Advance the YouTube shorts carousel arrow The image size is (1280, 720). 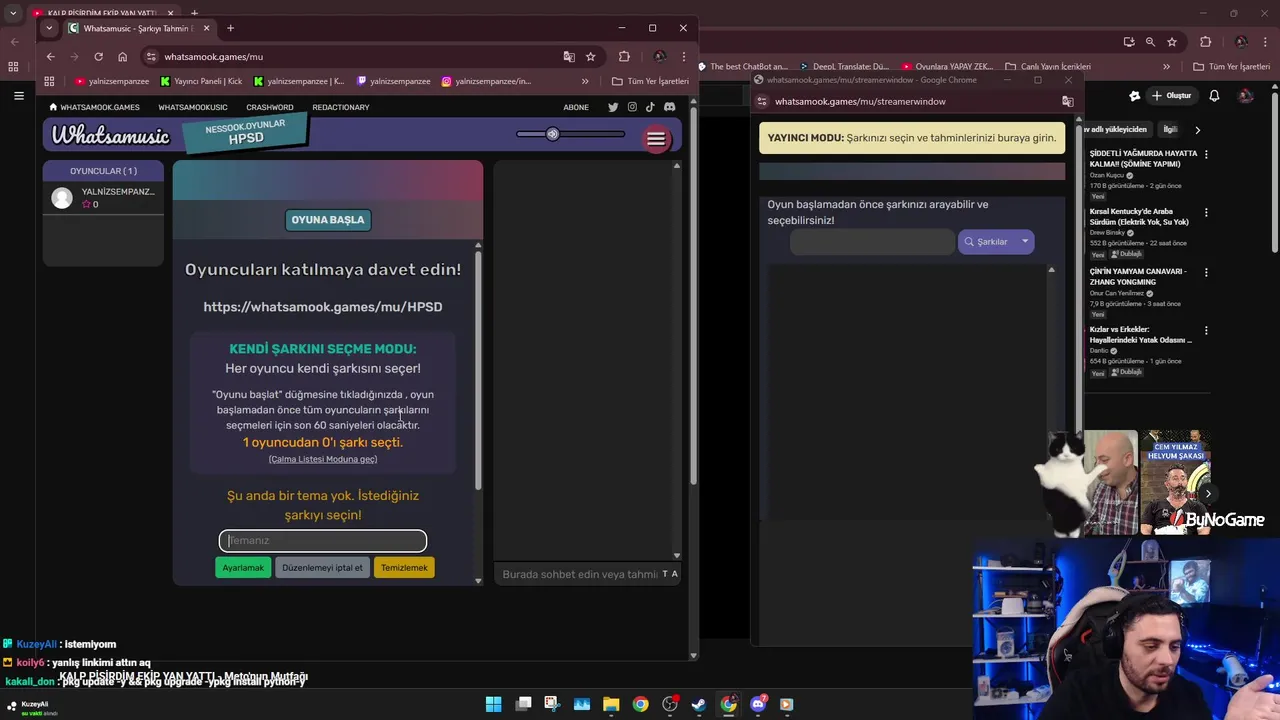1208,493
